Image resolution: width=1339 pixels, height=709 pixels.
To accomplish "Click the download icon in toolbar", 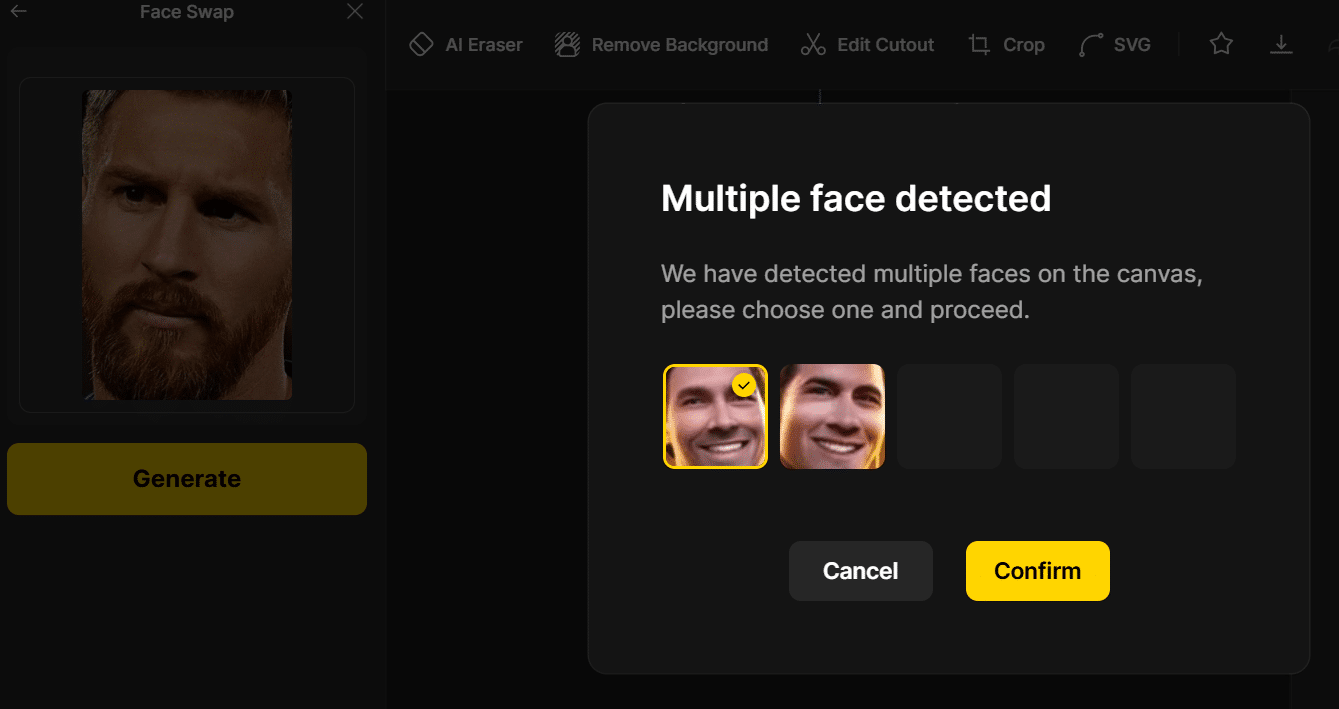I will tap(1281, 45).
